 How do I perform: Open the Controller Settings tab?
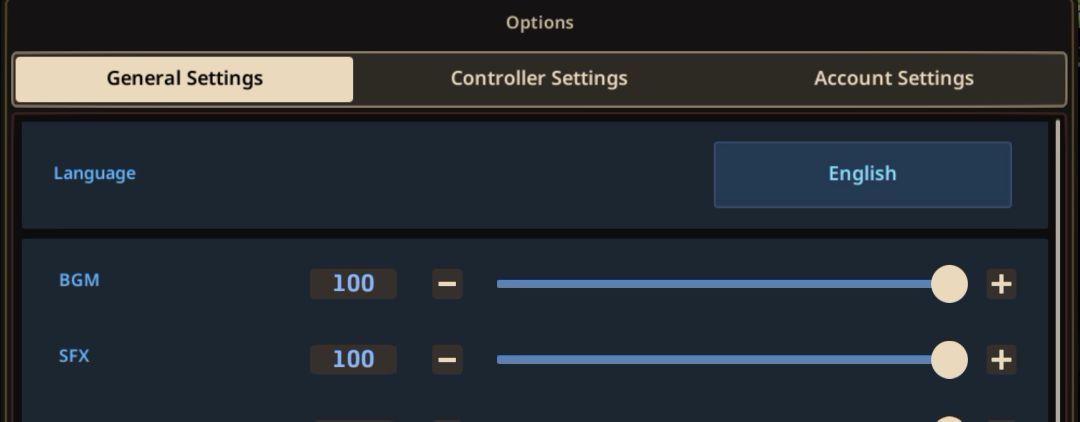[539, 79]
